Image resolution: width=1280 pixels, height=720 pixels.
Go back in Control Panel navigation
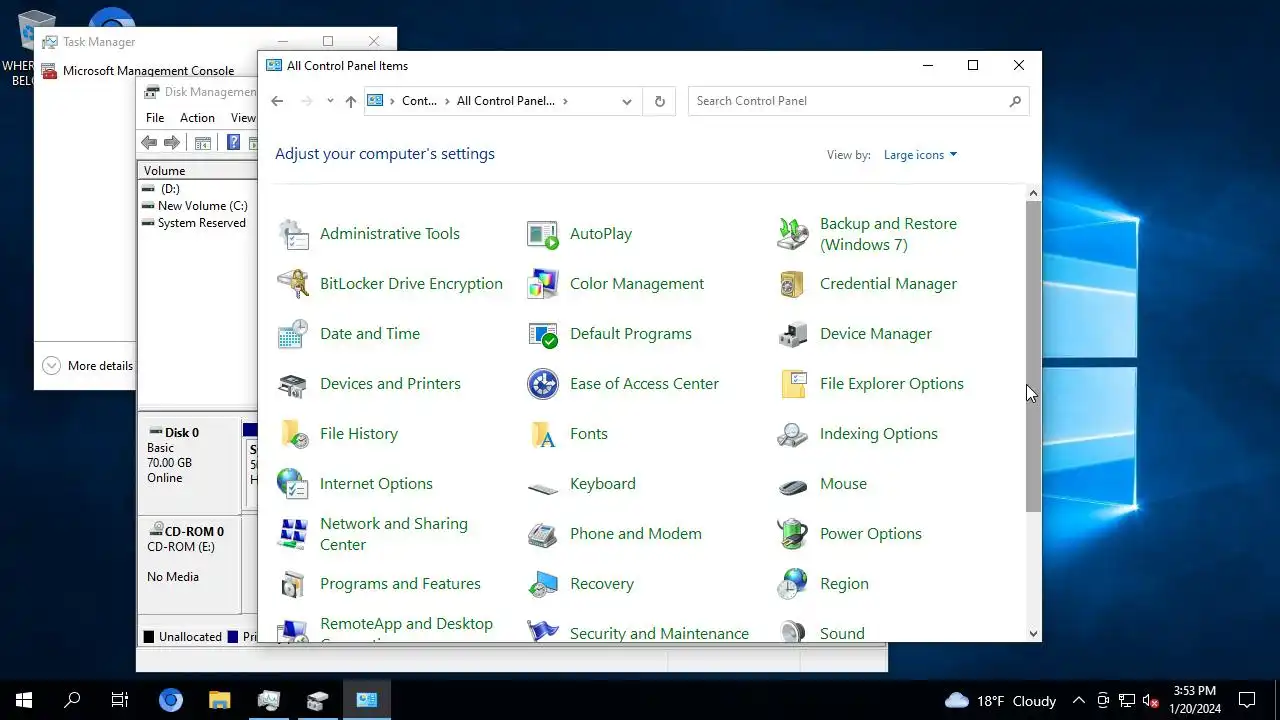coord(277,101)
